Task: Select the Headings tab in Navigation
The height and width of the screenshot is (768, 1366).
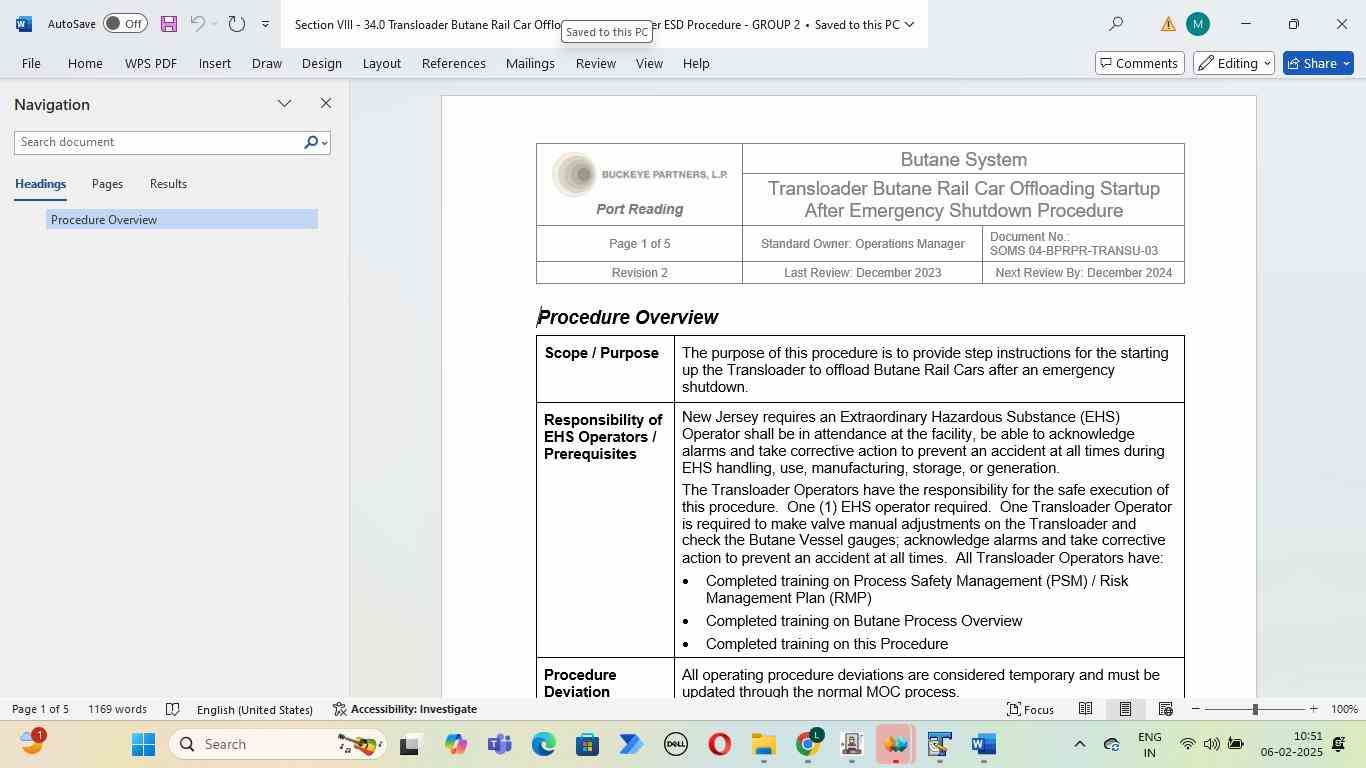Action: click(40, 184)
